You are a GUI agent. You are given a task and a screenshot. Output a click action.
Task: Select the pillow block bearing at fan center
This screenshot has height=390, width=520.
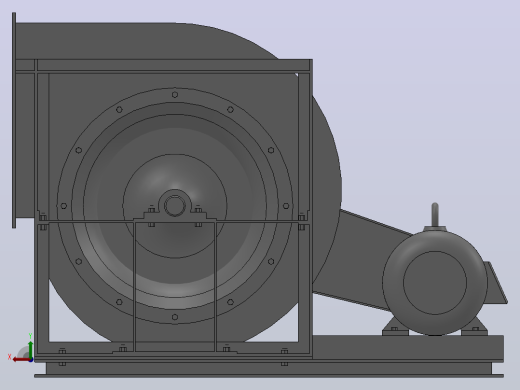(175, 206)
